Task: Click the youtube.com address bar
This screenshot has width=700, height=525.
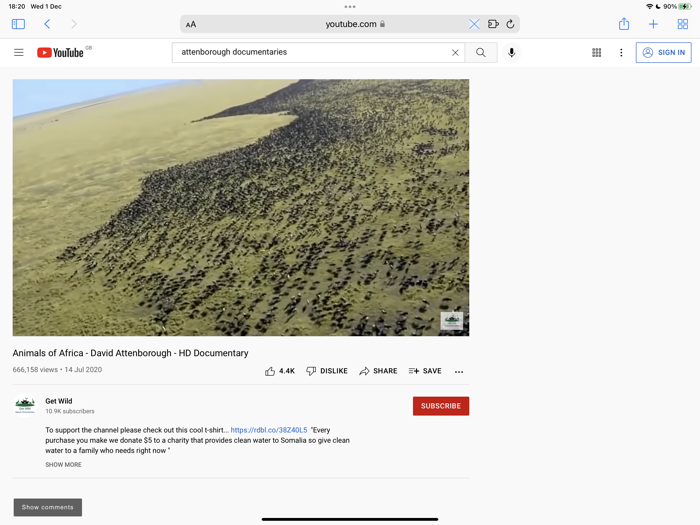Action: pos(350,24)
